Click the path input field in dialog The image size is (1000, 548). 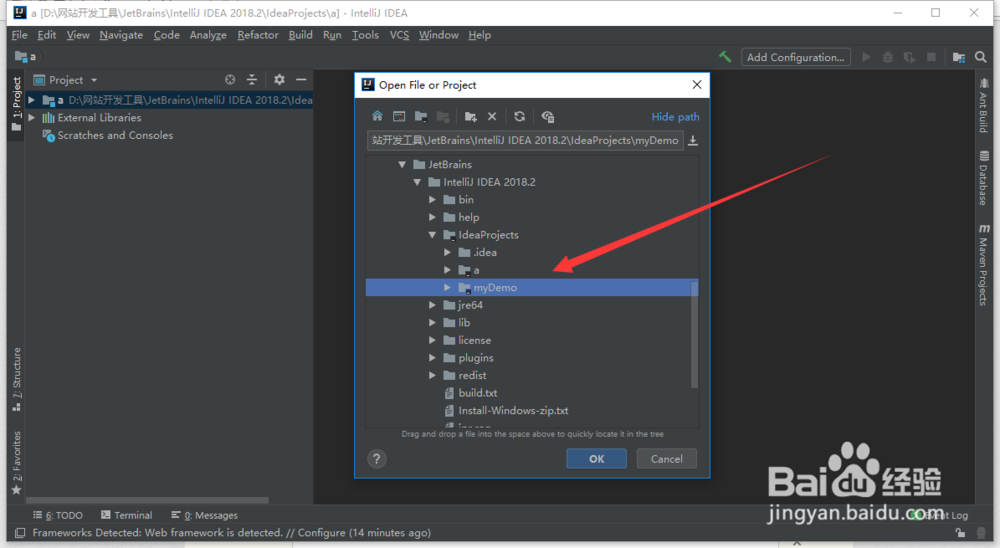click(525, 140)
